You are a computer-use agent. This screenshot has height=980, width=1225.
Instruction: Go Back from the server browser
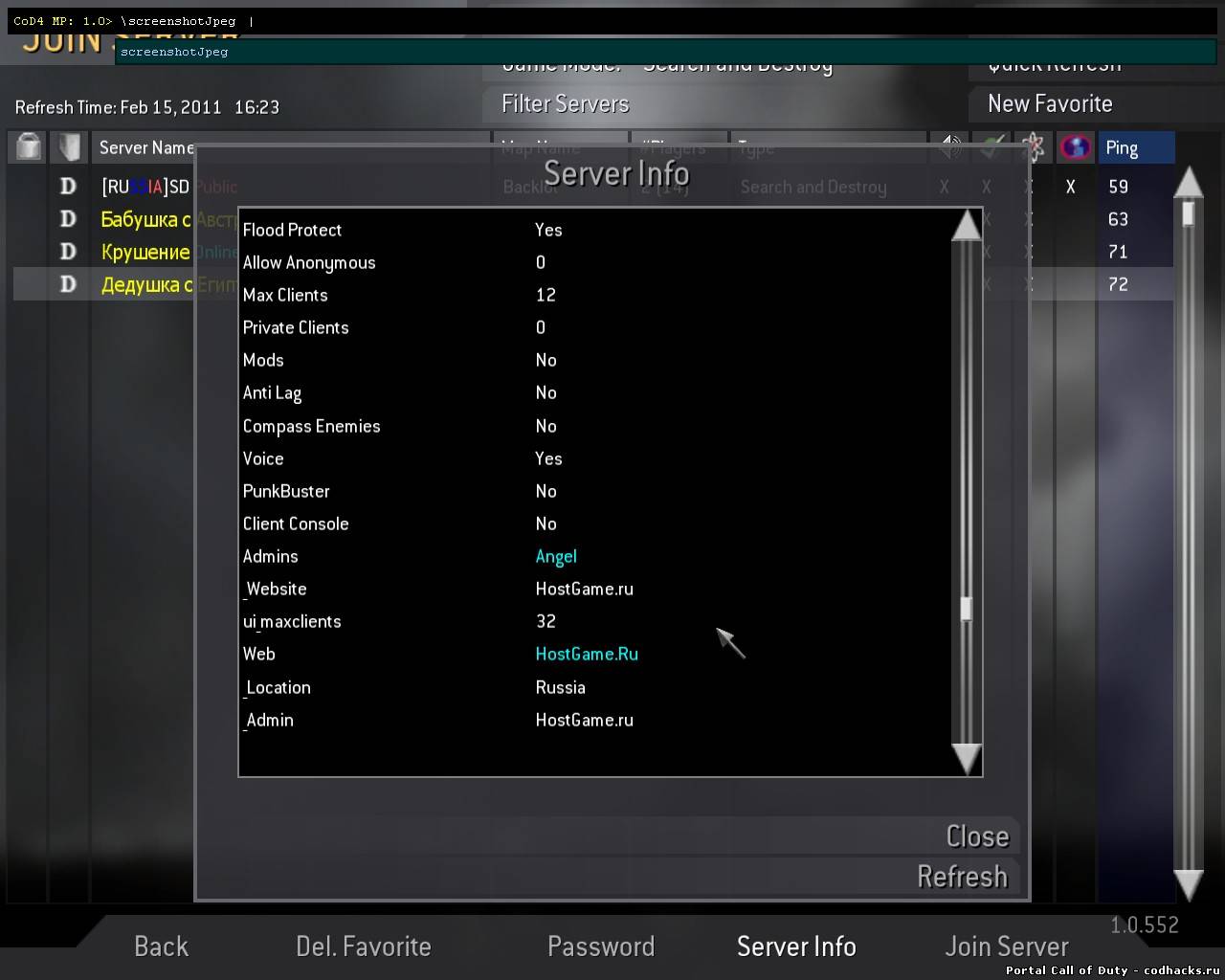[x=161, y=947]
